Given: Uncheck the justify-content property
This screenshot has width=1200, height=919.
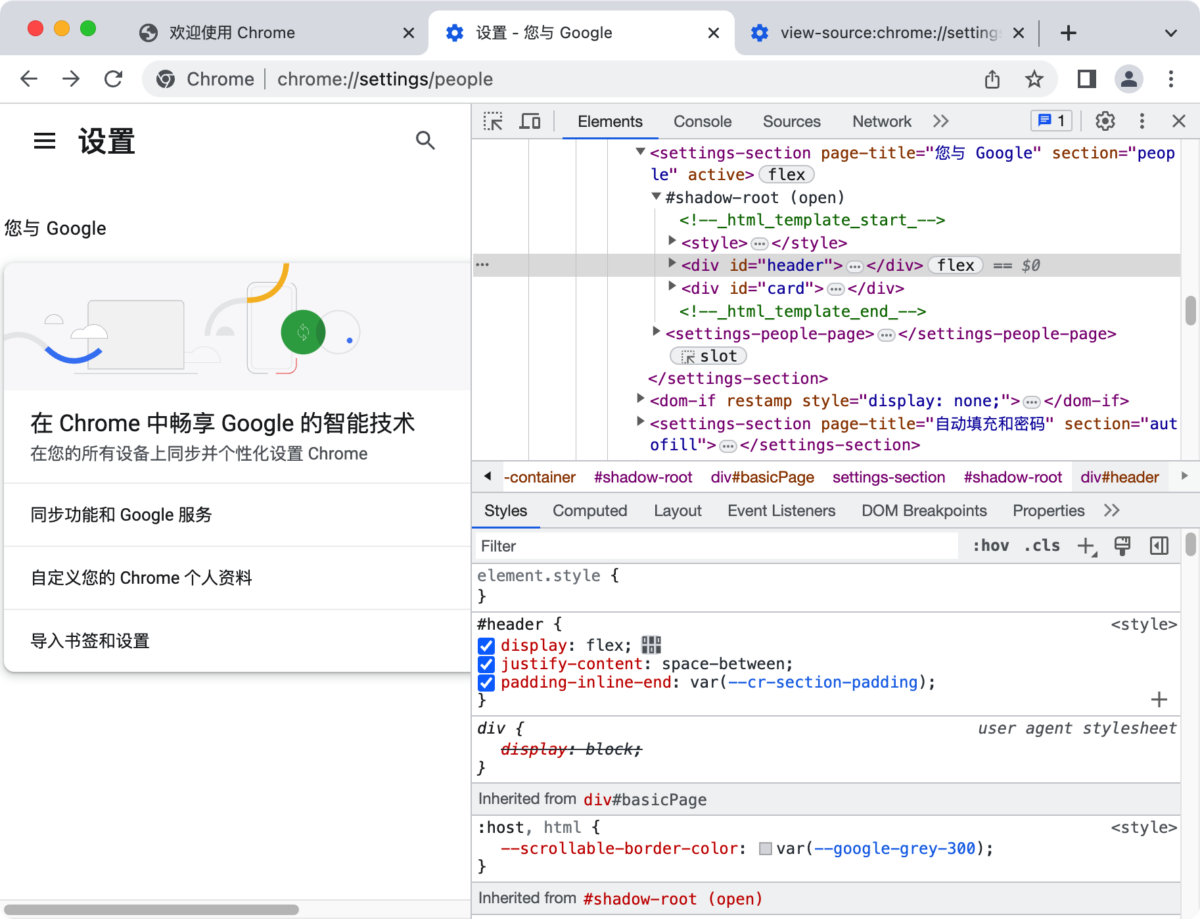Looking at the screenshot, I should click(486, 664).
